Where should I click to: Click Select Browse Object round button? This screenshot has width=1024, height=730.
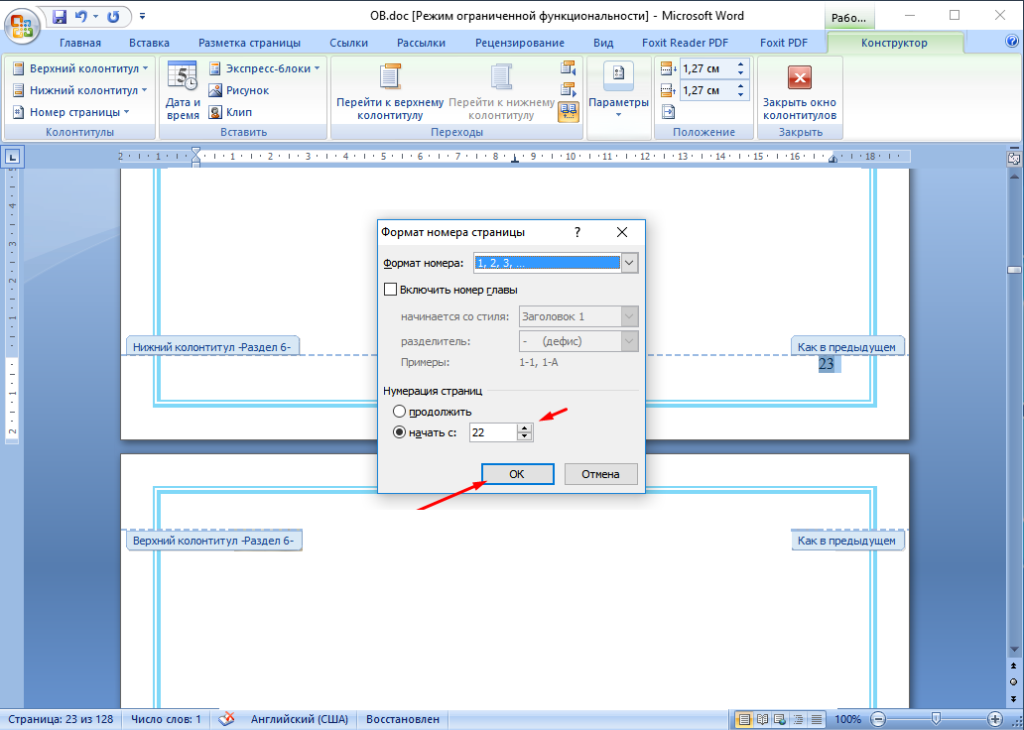pos(1014,681)
